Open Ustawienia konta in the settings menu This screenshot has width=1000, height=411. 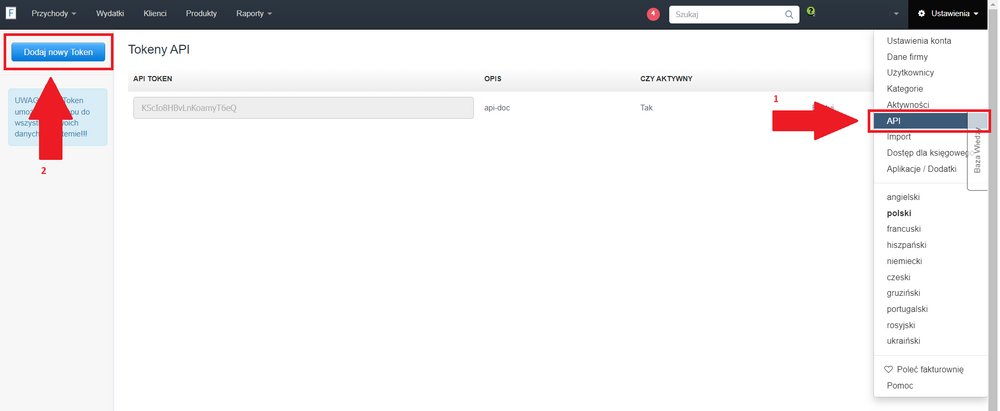coord(919,41)
